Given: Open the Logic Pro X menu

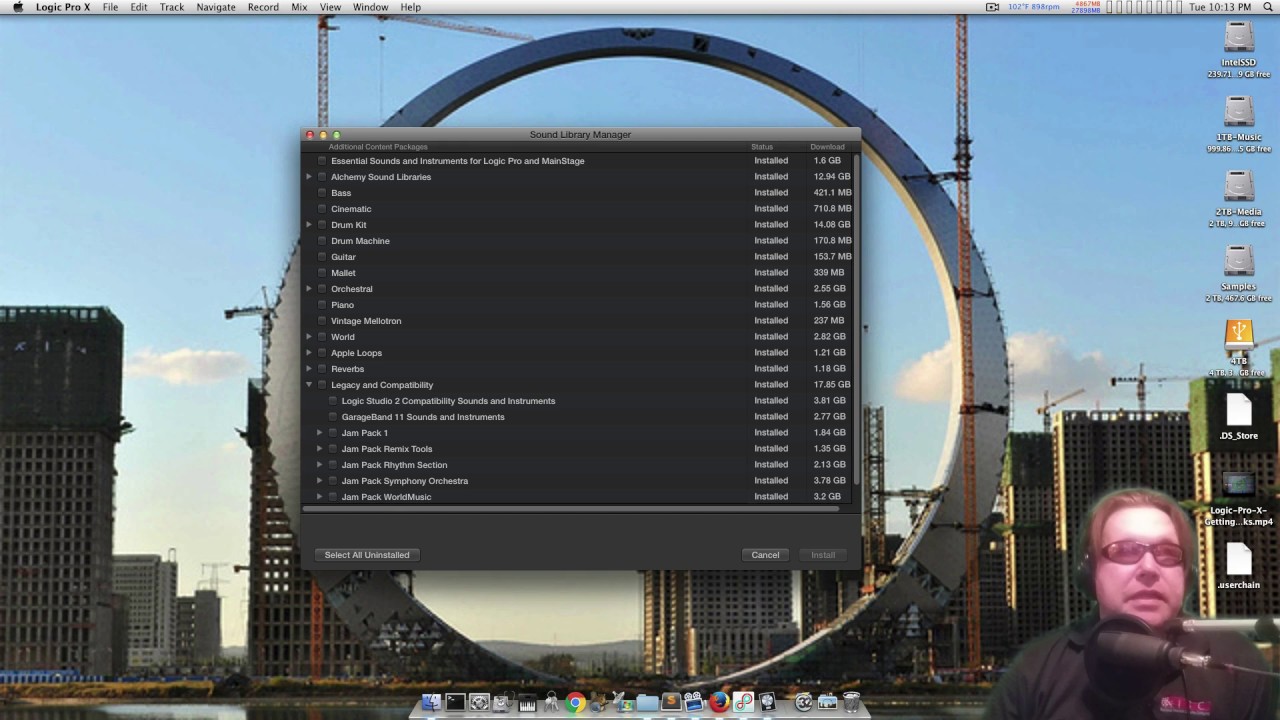Looking at the screenshot, I should 62,7.
